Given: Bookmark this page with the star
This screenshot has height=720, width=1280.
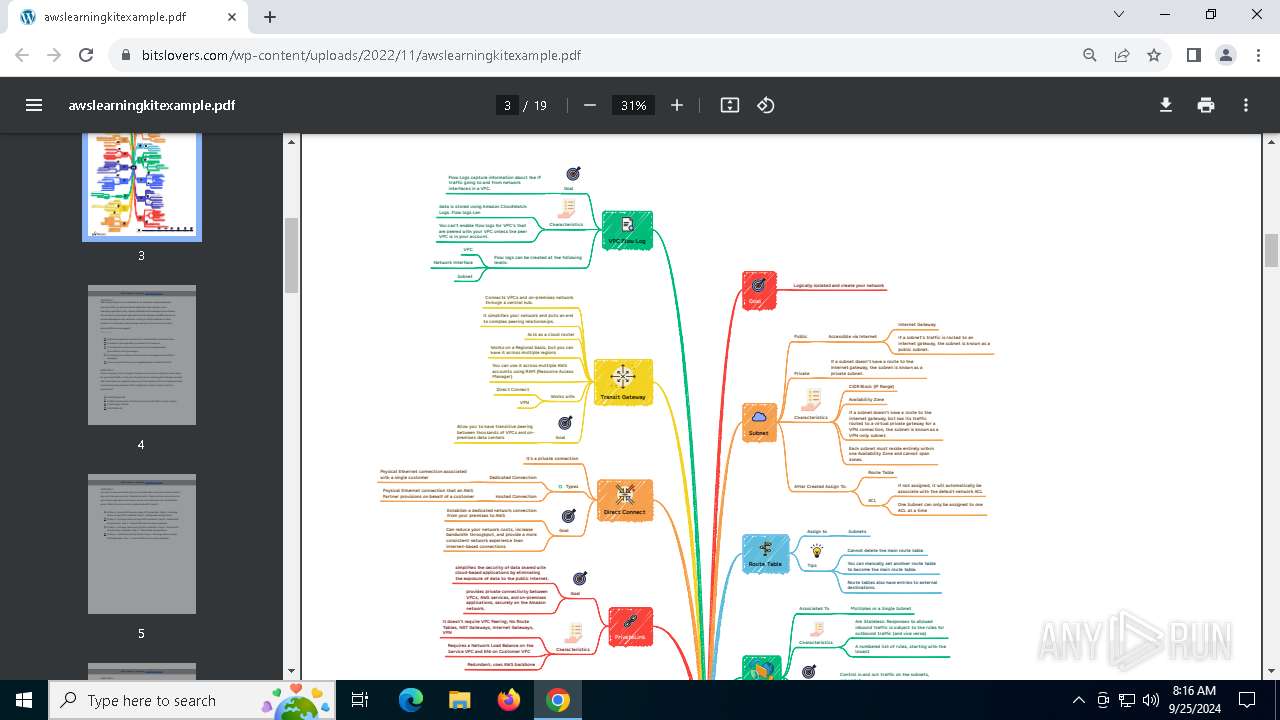Looking at the screenshot, I should [1154, 55].
